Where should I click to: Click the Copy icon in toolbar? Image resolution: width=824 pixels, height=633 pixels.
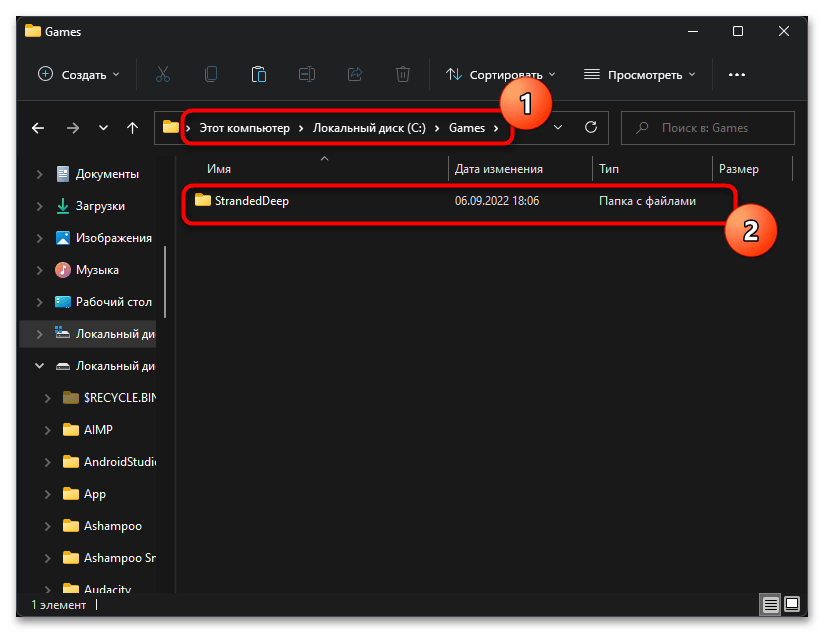[x=210, y=74]
